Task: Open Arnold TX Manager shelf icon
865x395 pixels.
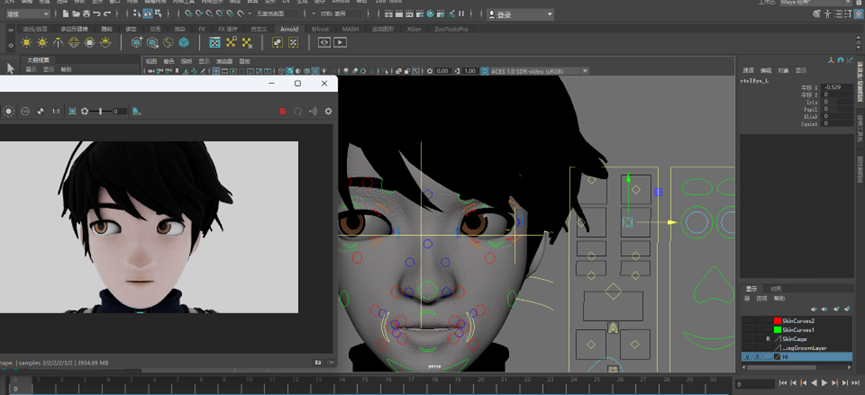Action: click(x=215, y=42)
